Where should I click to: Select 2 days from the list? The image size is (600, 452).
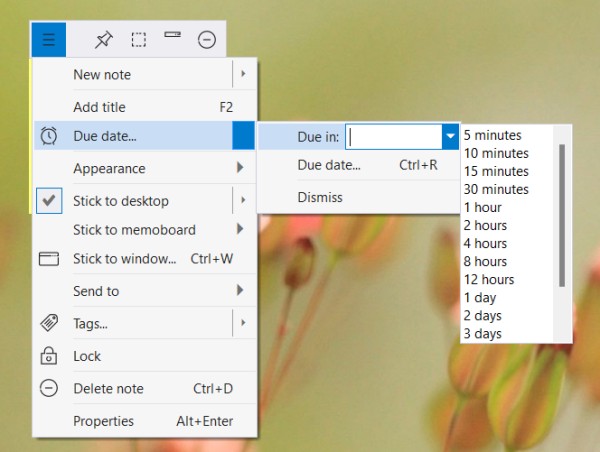[x=507, y=315]
